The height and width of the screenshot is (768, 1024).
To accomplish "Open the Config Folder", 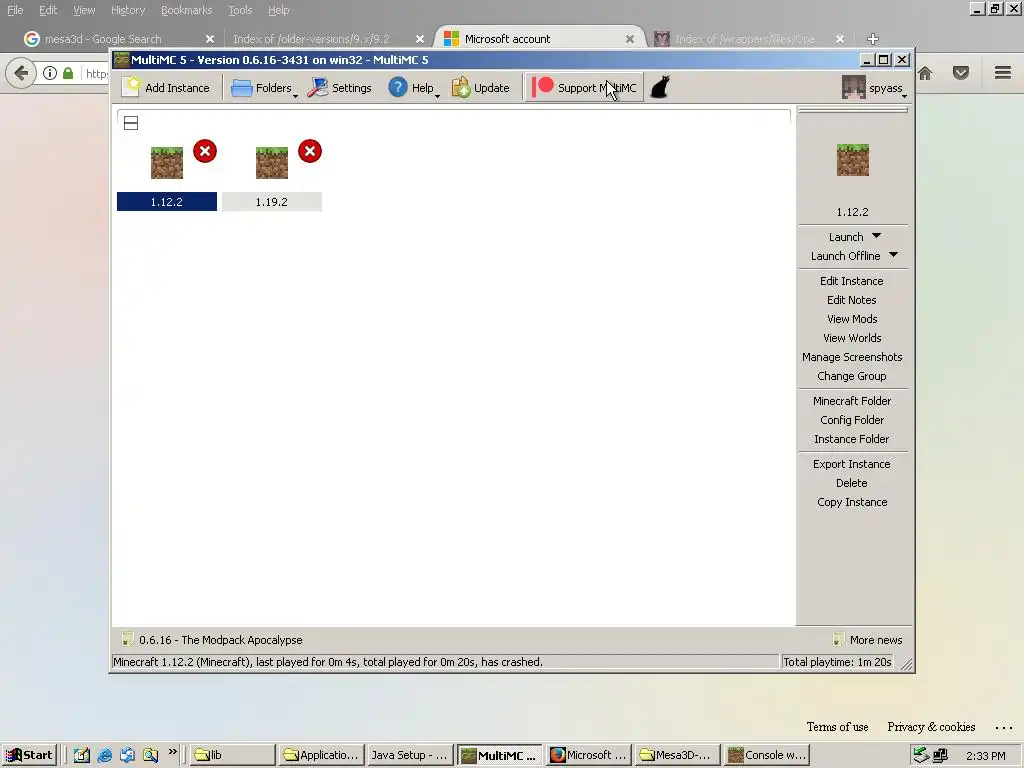I will coord(852,420).
